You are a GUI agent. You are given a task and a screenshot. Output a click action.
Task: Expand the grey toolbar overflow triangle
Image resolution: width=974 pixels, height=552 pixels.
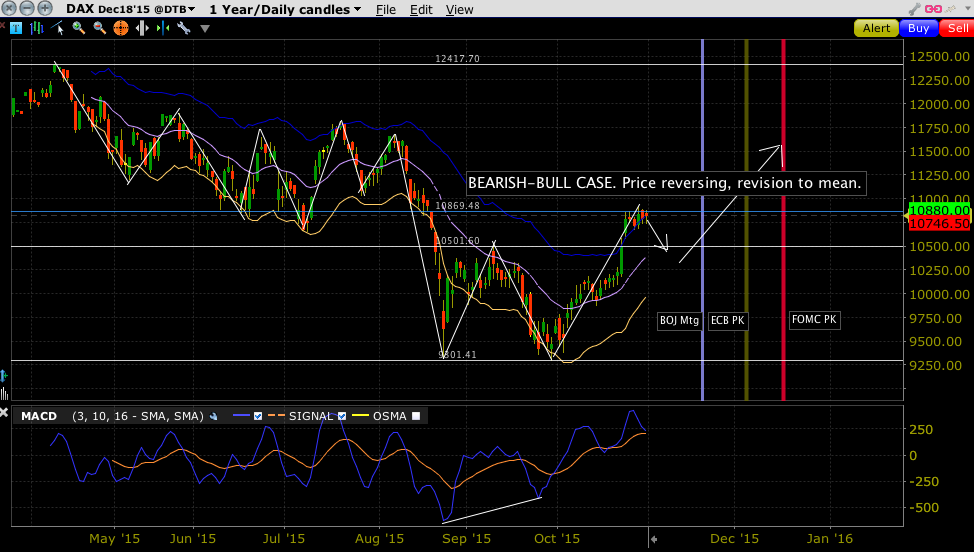204,29
